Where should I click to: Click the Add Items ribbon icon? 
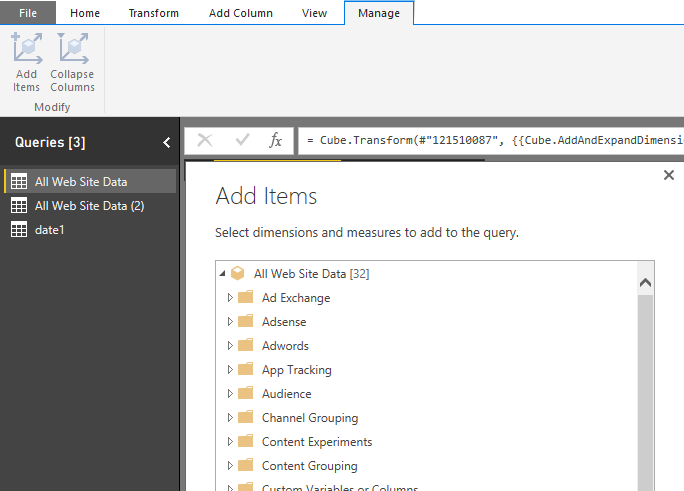pyautogui.click(x=26, y=48)
